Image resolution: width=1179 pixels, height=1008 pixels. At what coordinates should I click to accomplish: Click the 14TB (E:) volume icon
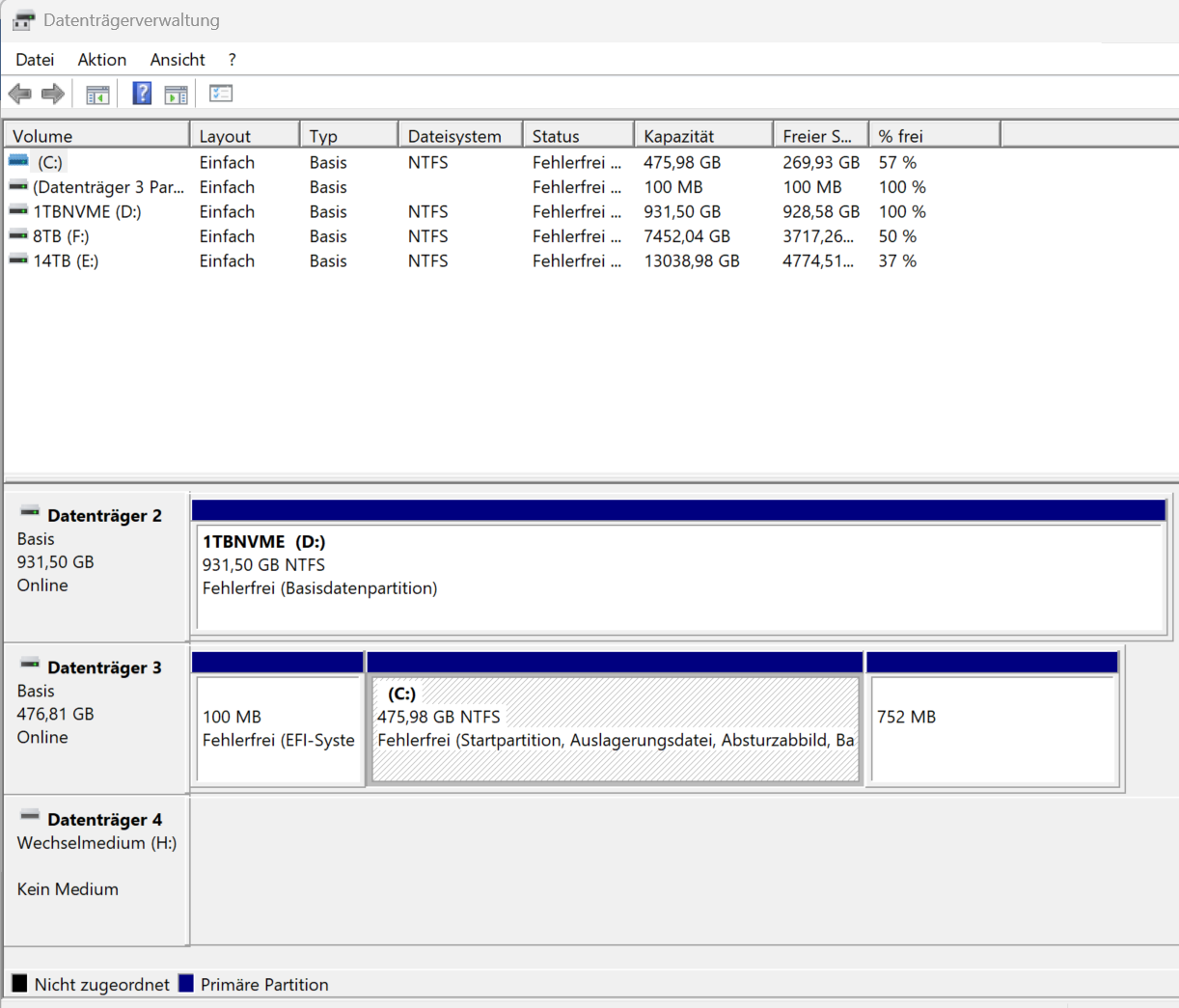click(x=18, y=259)
